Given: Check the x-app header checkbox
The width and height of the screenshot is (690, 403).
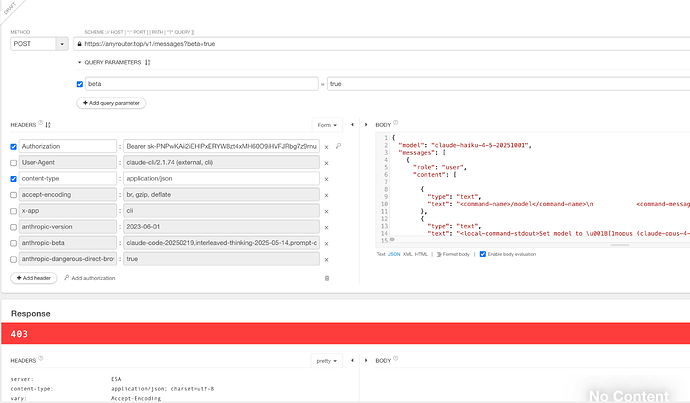Looking at the screenshot, I should (14, 211).
